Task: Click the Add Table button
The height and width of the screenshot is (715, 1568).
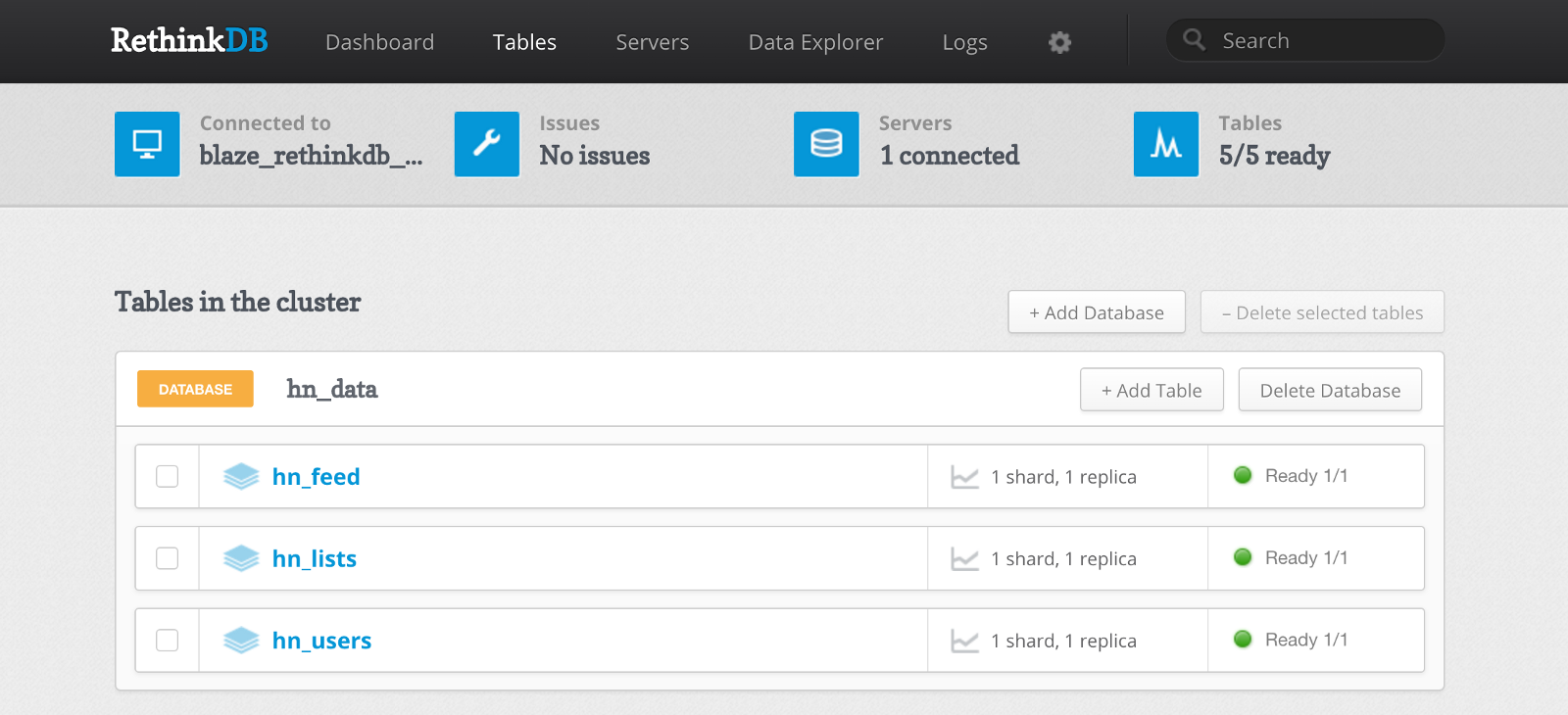Action: [x=1151, y=390]
